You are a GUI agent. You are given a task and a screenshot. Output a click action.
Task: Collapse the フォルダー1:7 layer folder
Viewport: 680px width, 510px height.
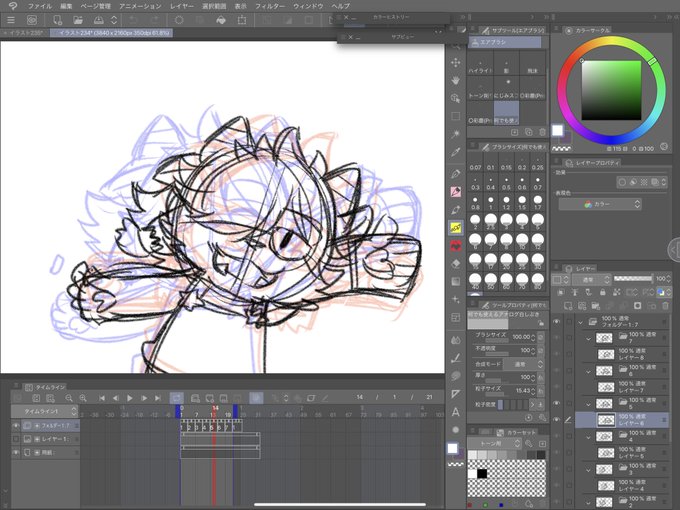pyautogui.click(x=581, y=322)
